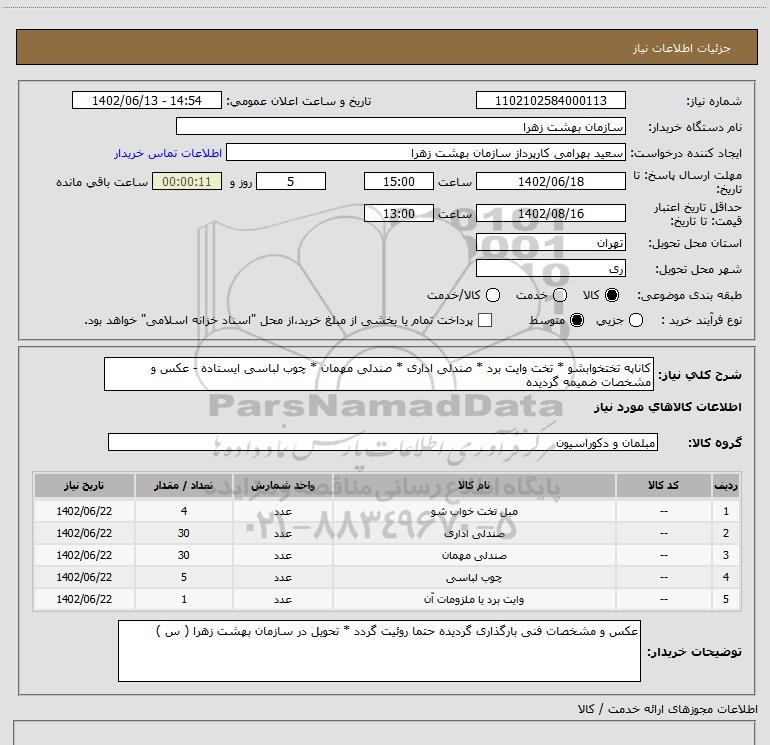Choose the جزیی purchase type radio
This screenshot has width=770, height=745.
[636, 320]
